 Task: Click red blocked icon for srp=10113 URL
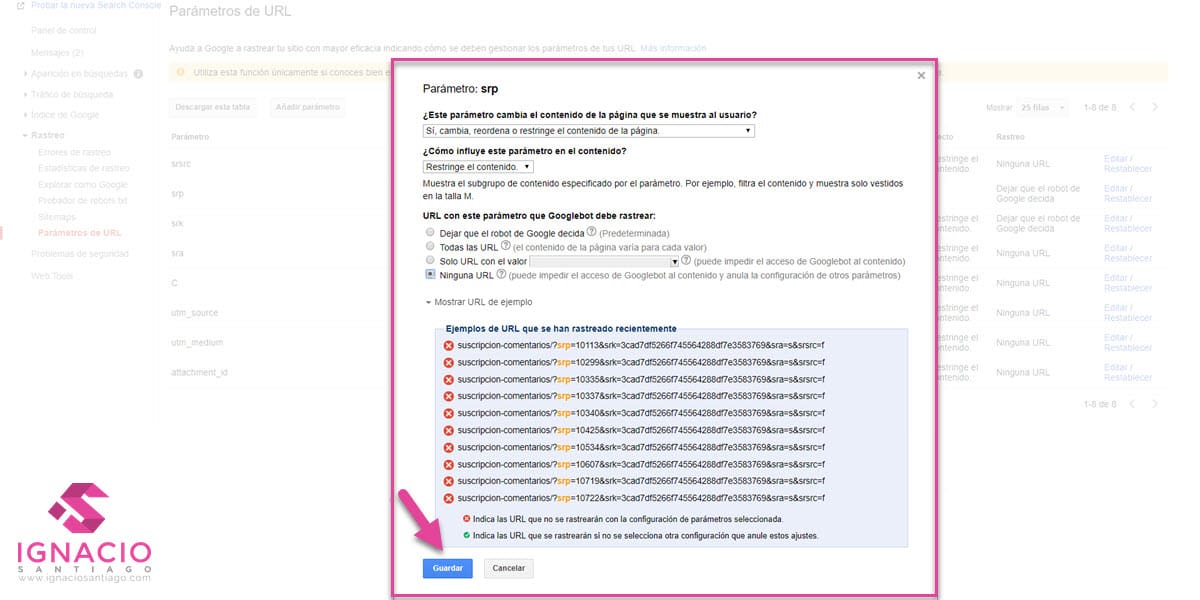(449, 346)
